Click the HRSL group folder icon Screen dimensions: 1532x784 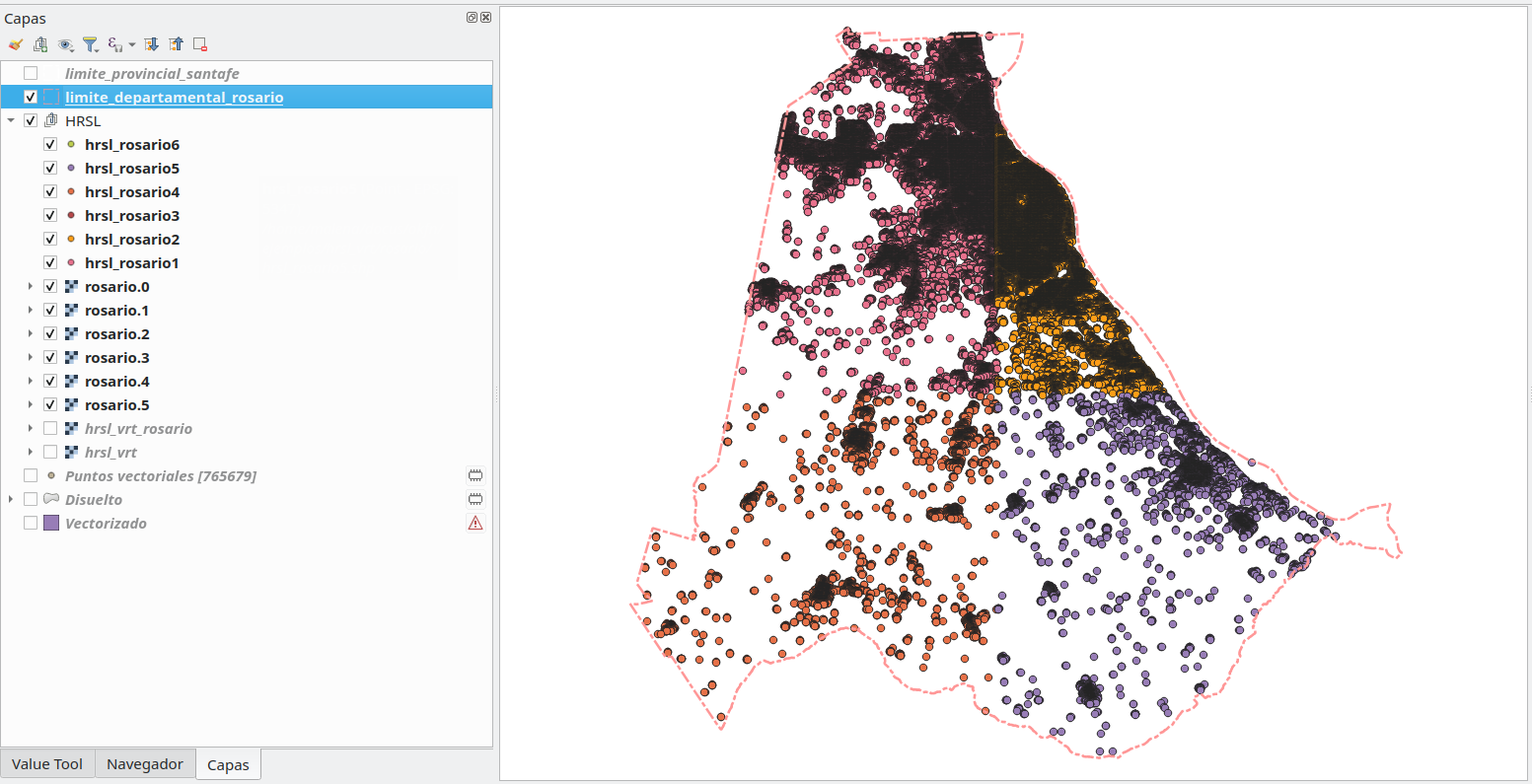coord(51,121)
